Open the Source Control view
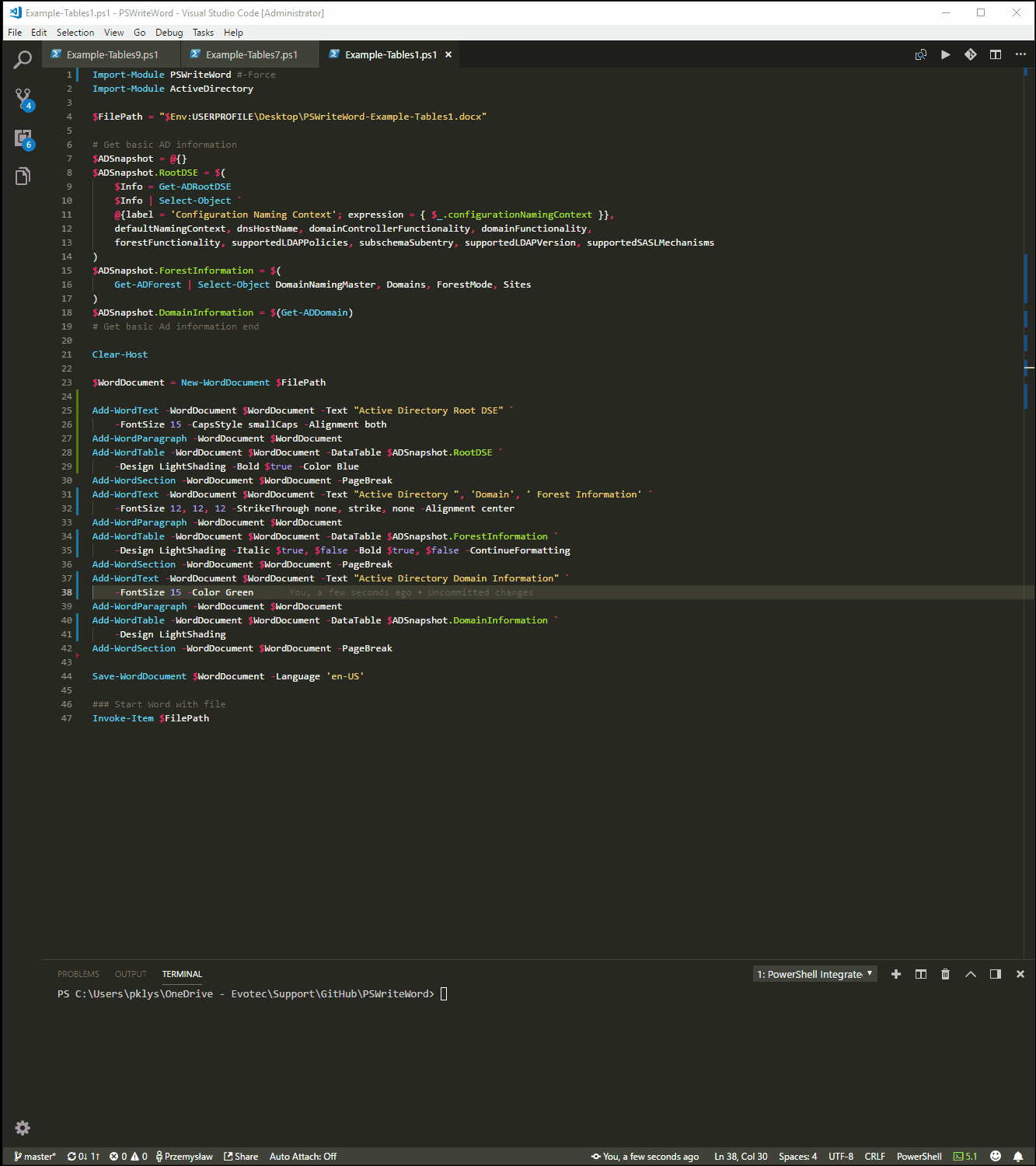The image size is (1036, 1166). click(x=23, y=99)
